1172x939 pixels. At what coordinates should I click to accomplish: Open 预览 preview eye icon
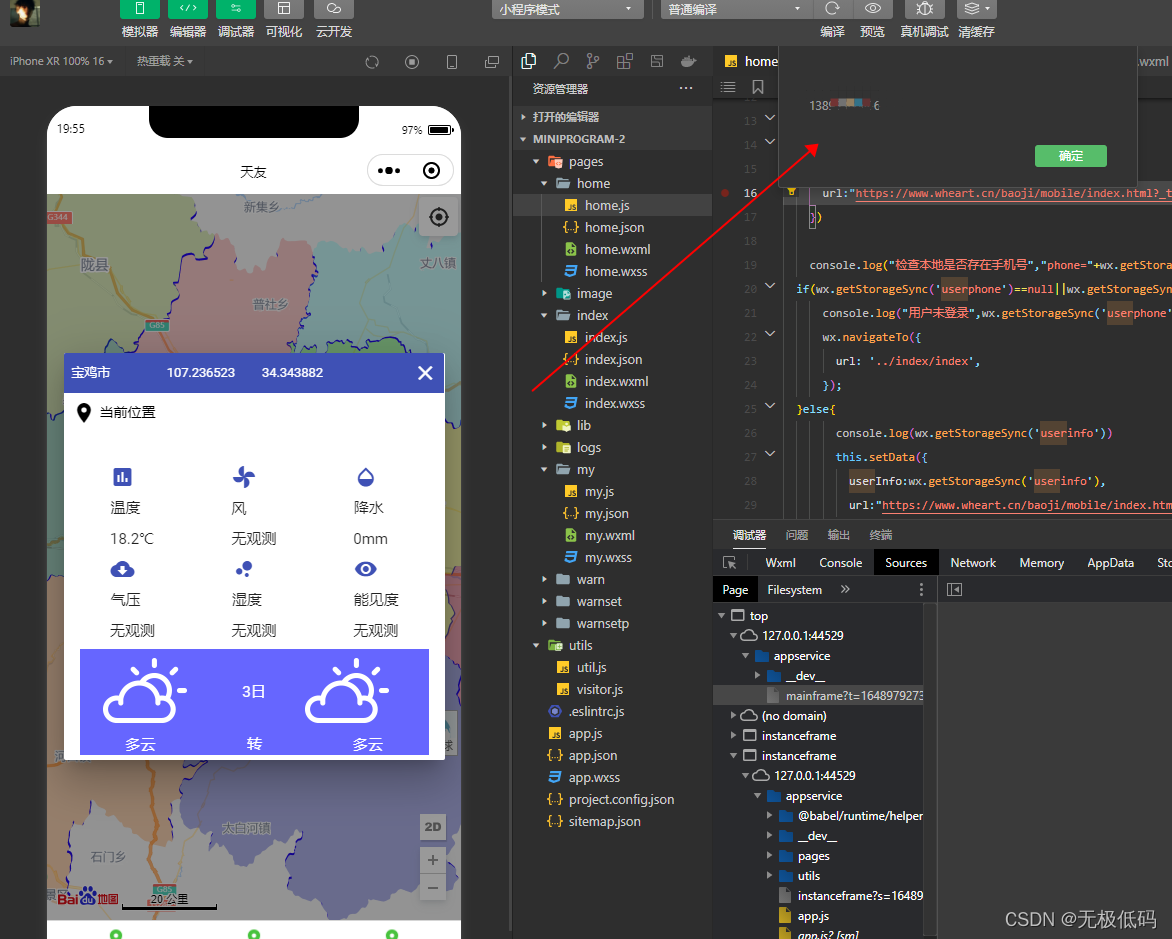click(x=872, y=9)
